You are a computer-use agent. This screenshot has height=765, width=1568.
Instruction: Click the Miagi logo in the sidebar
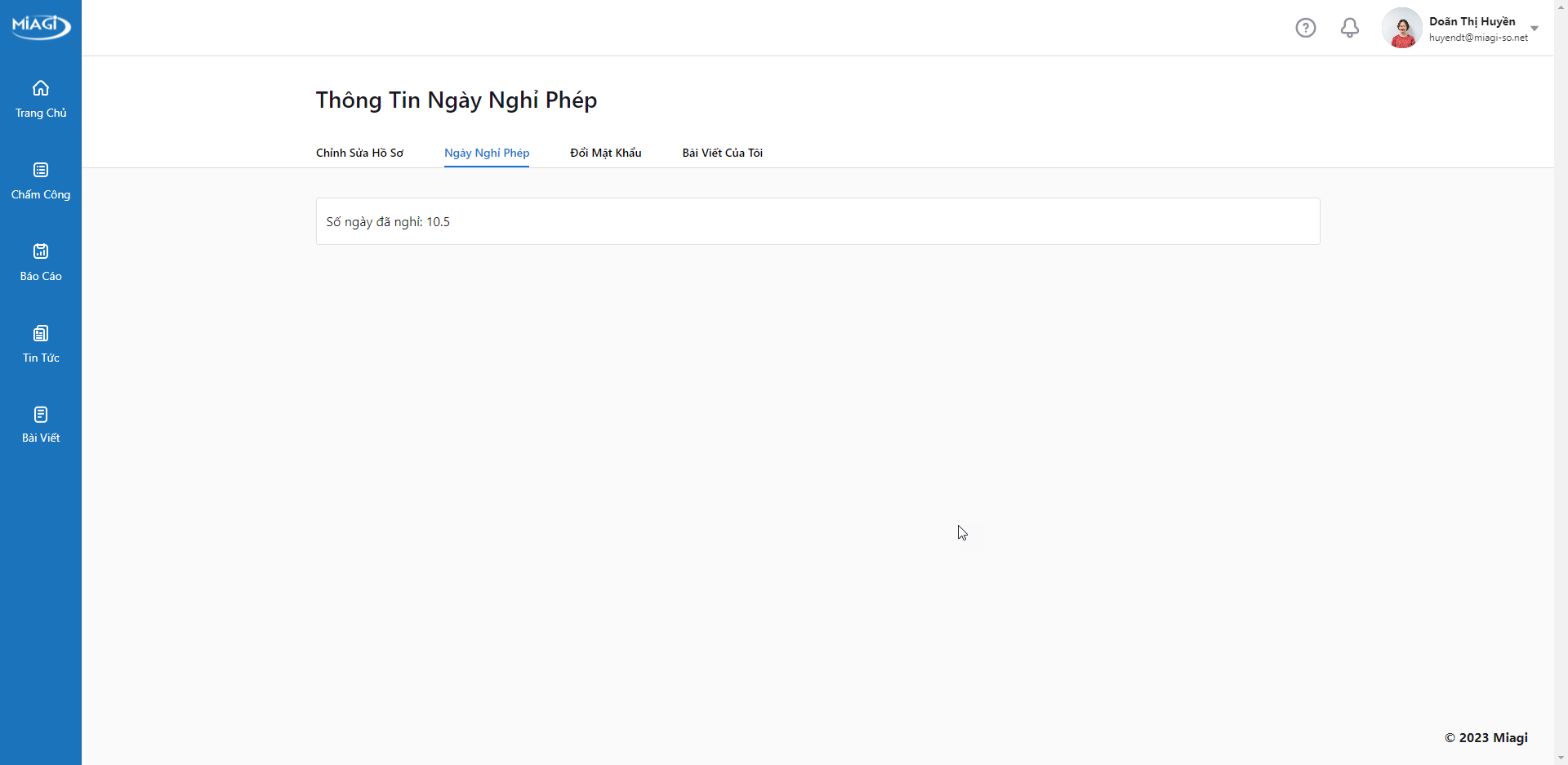[x=41, y=26]
